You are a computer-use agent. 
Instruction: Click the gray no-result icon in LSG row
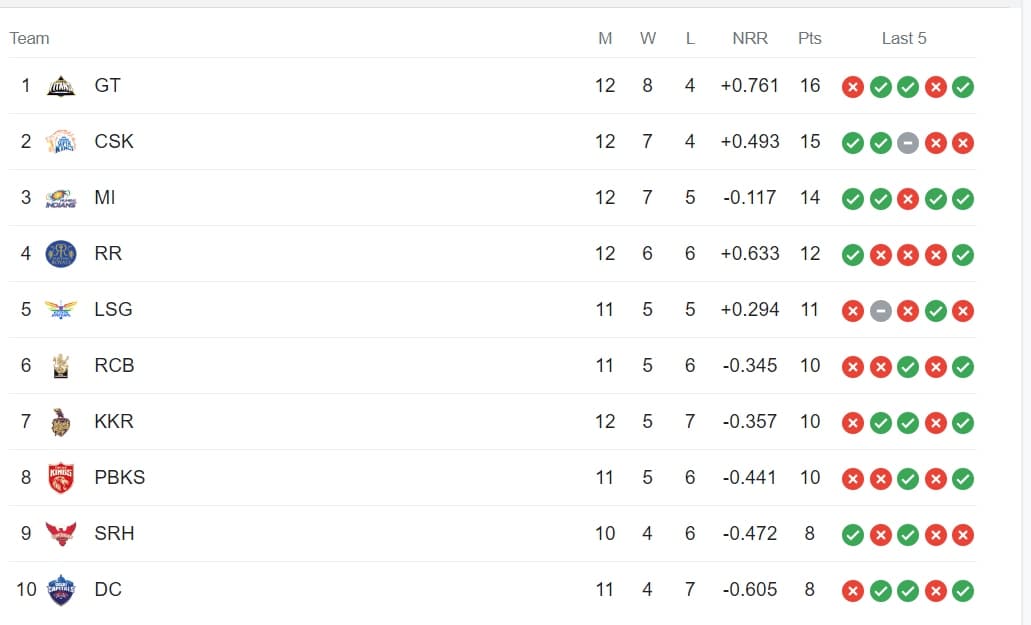[880, 311]
